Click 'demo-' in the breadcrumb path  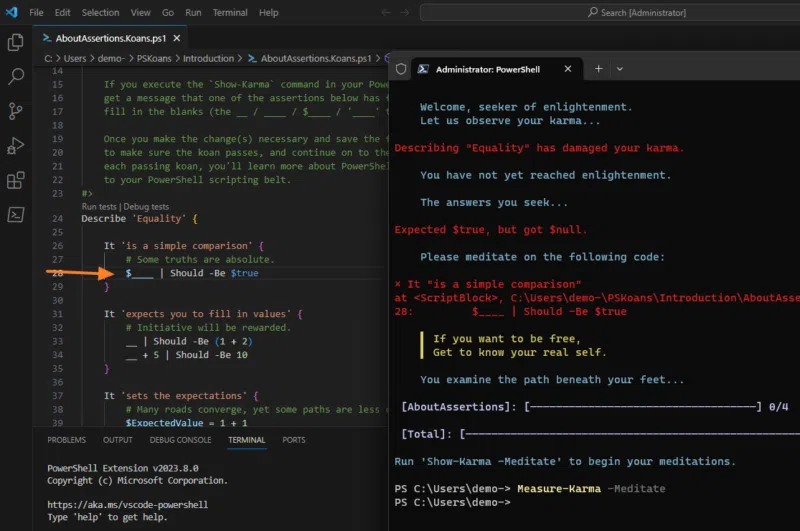(x=111, y=58)
